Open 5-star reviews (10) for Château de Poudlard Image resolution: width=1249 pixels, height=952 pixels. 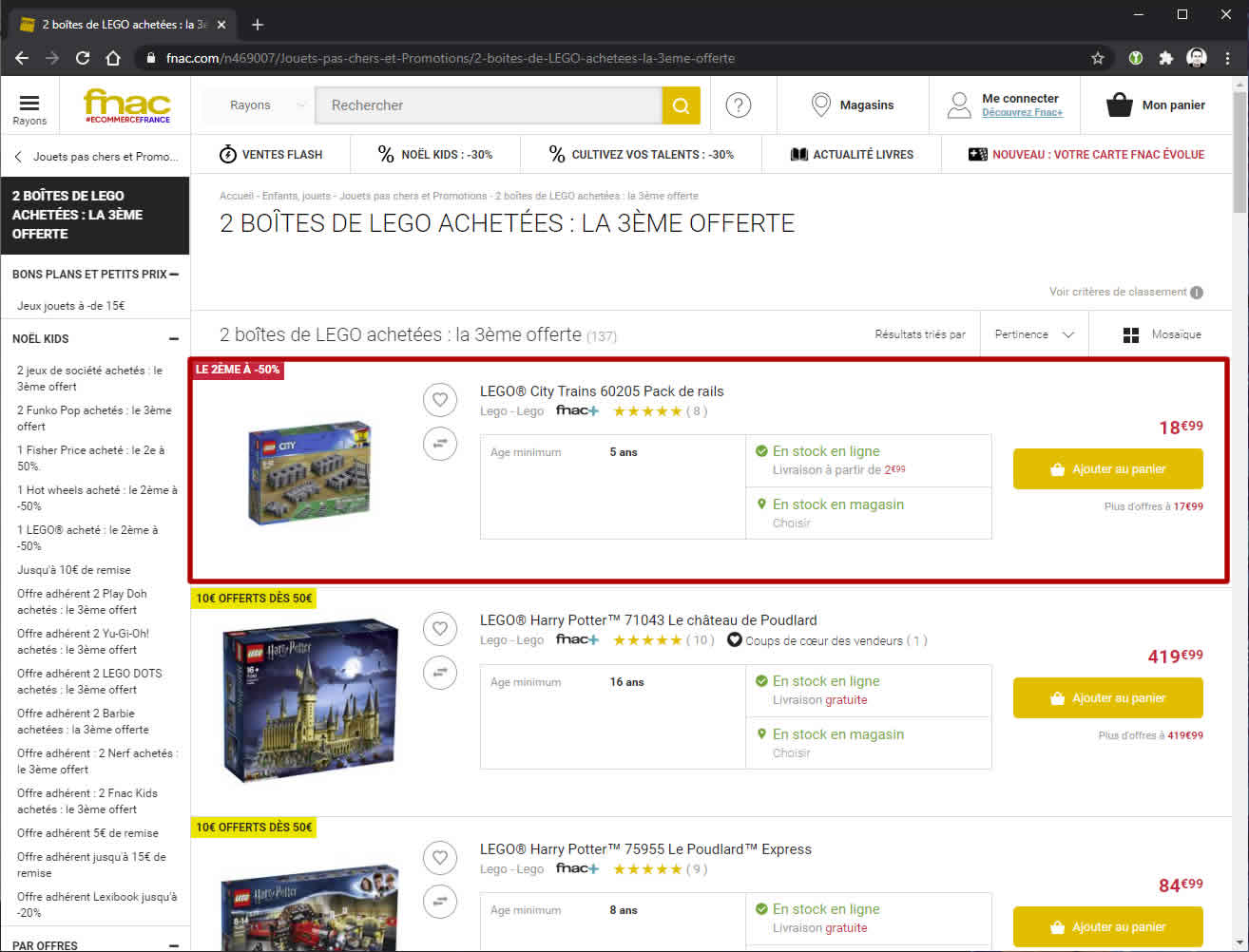(664, 640)
